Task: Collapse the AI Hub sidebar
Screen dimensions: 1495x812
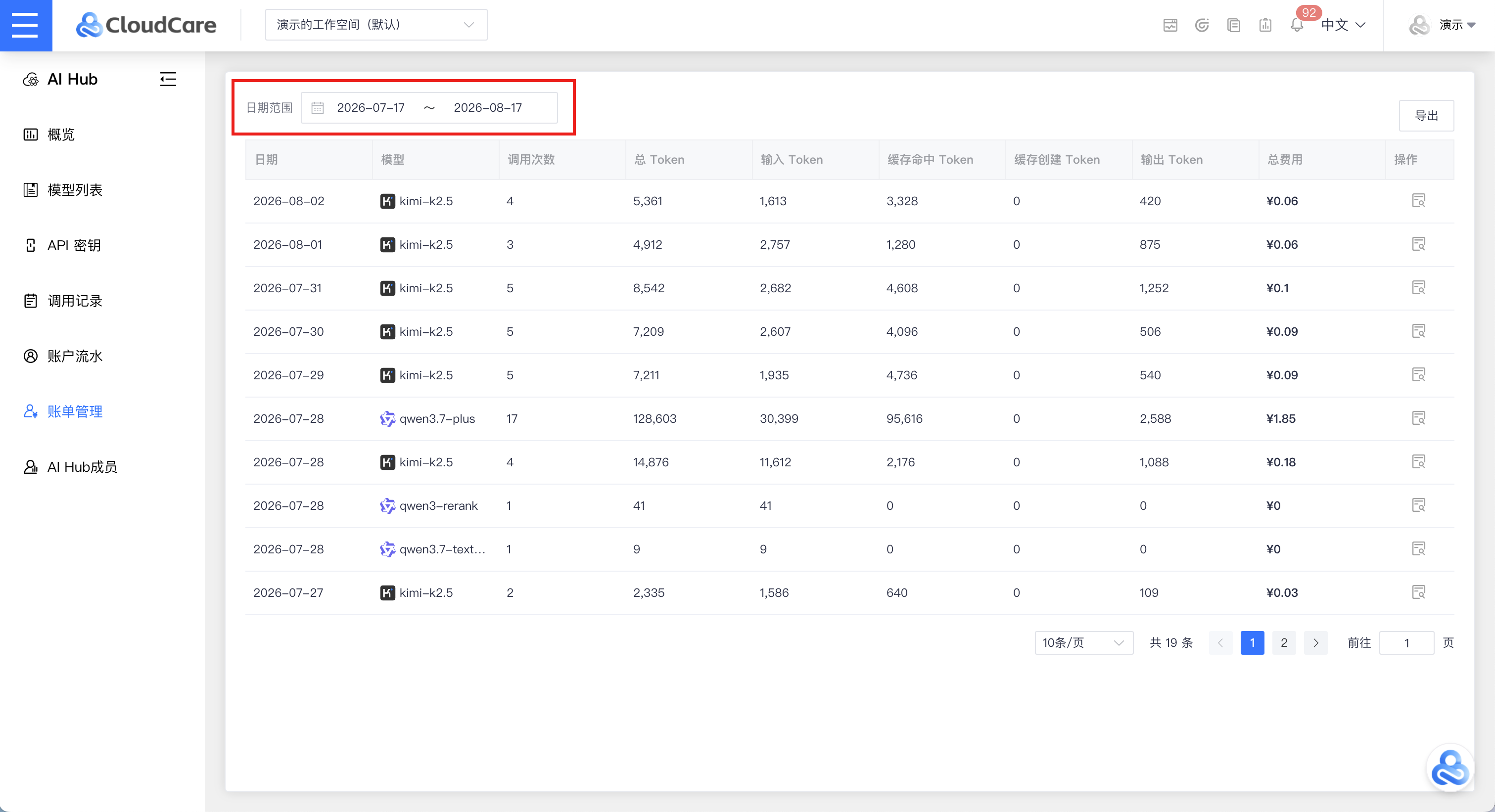Action: coord(168,79)
